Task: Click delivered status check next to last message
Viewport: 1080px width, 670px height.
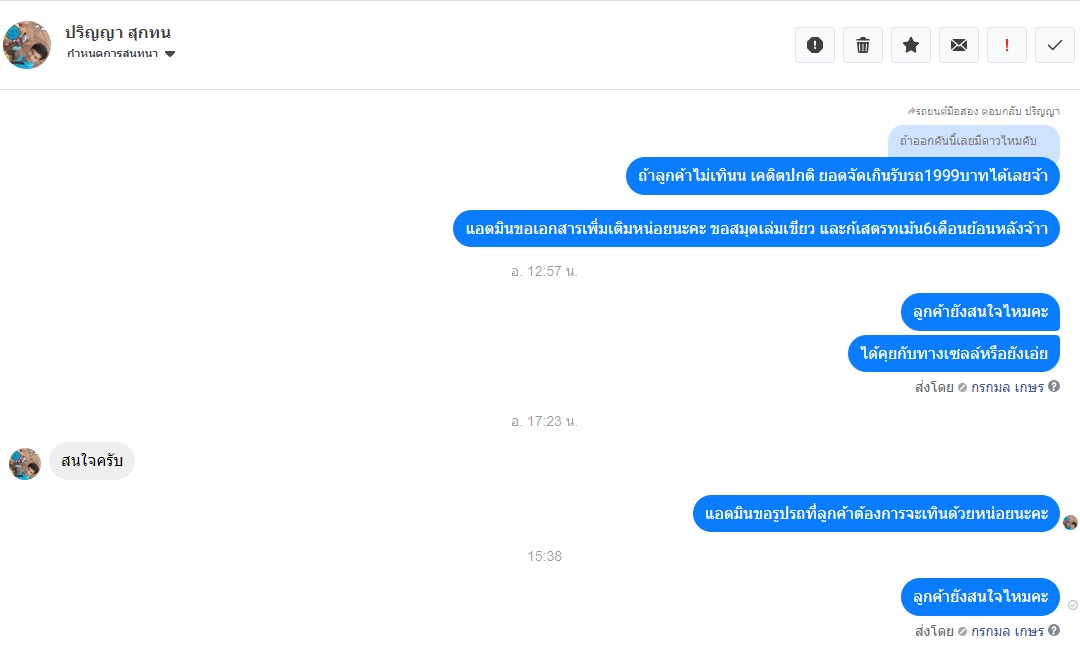Action: click(x=1072, y=605)
